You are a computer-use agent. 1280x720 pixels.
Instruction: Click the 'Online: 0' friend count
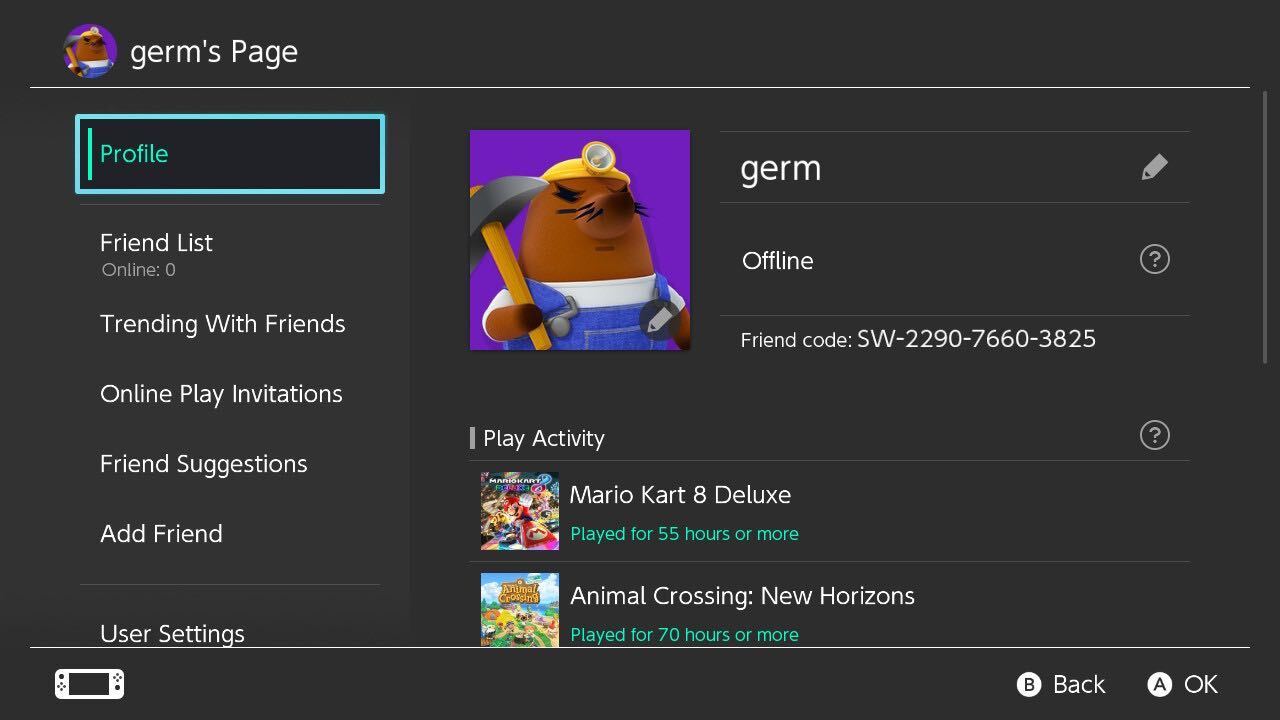(138, 270)
